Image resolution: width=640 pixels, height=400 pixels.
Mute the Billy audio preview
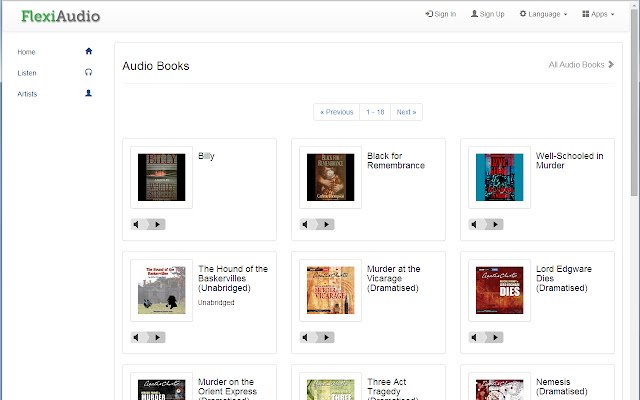[136, 224]
